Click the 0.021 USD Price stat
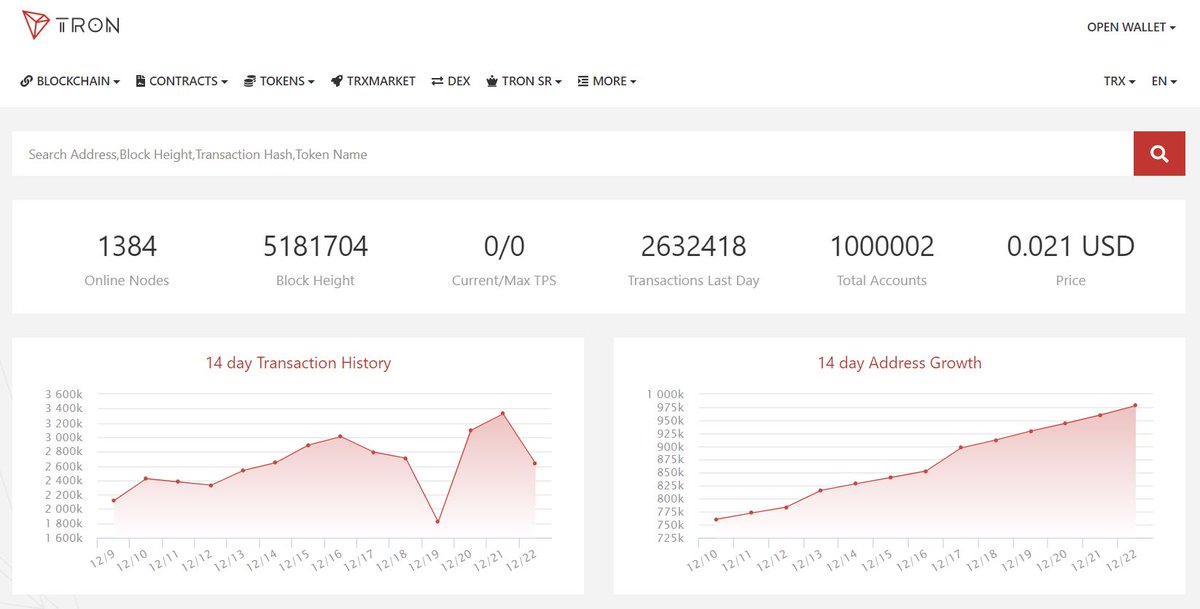Screen dimensions: 1200x609 1070,258
